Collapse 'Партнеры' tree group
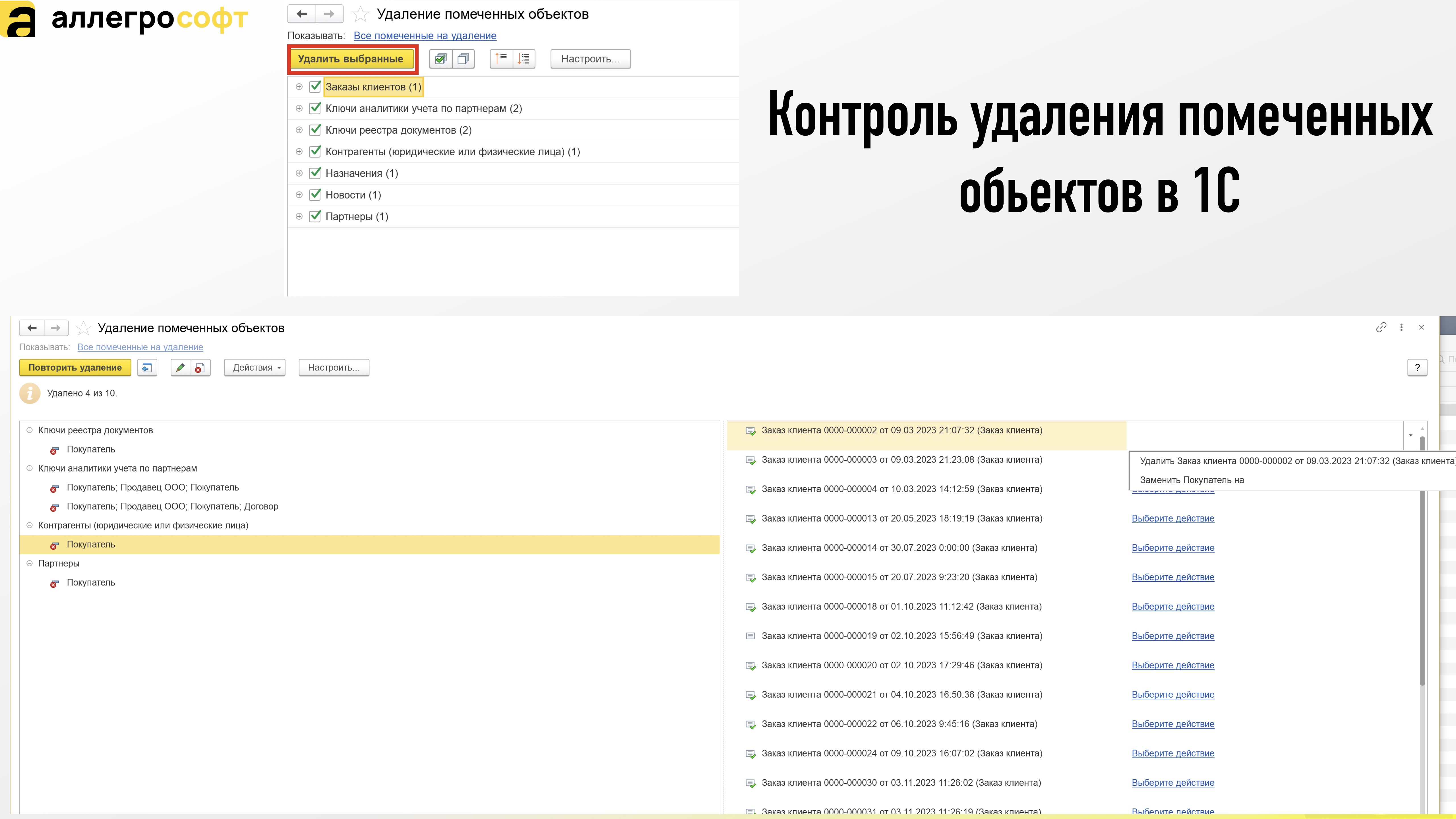 click(29, 563)
